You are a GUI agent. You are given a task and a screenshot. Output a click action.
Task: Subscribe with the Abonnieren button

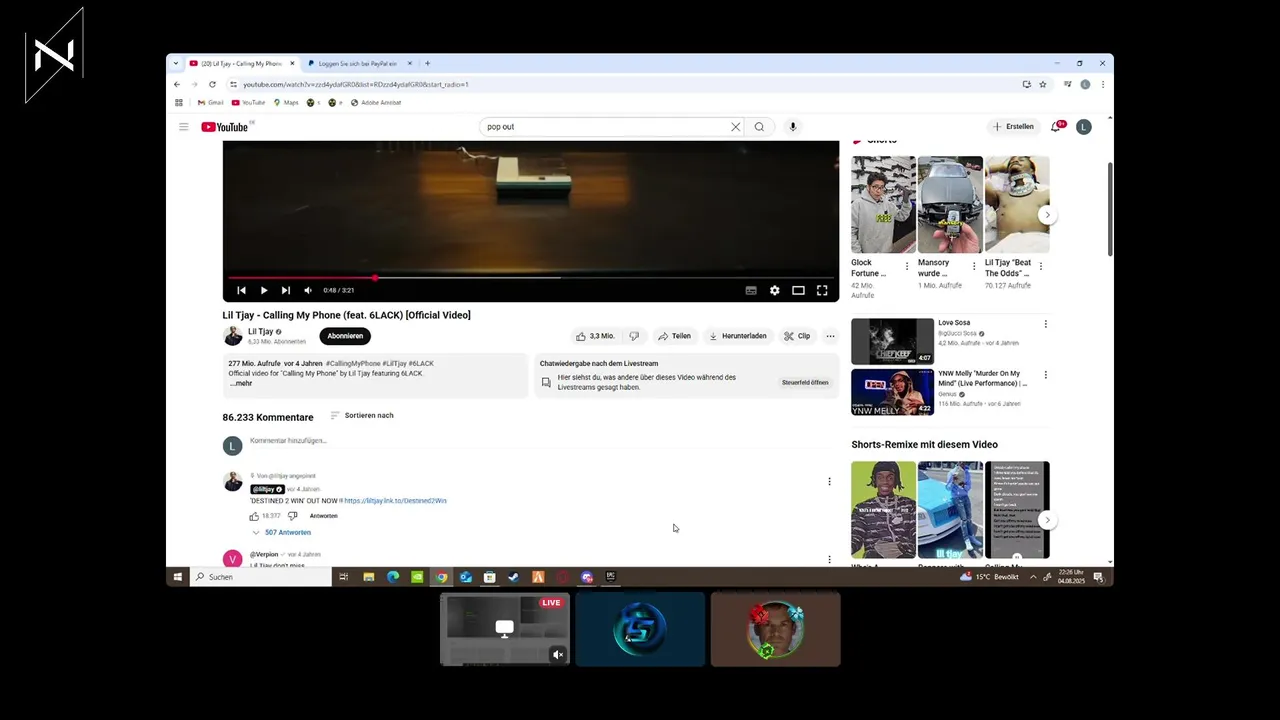pos(345,336)
